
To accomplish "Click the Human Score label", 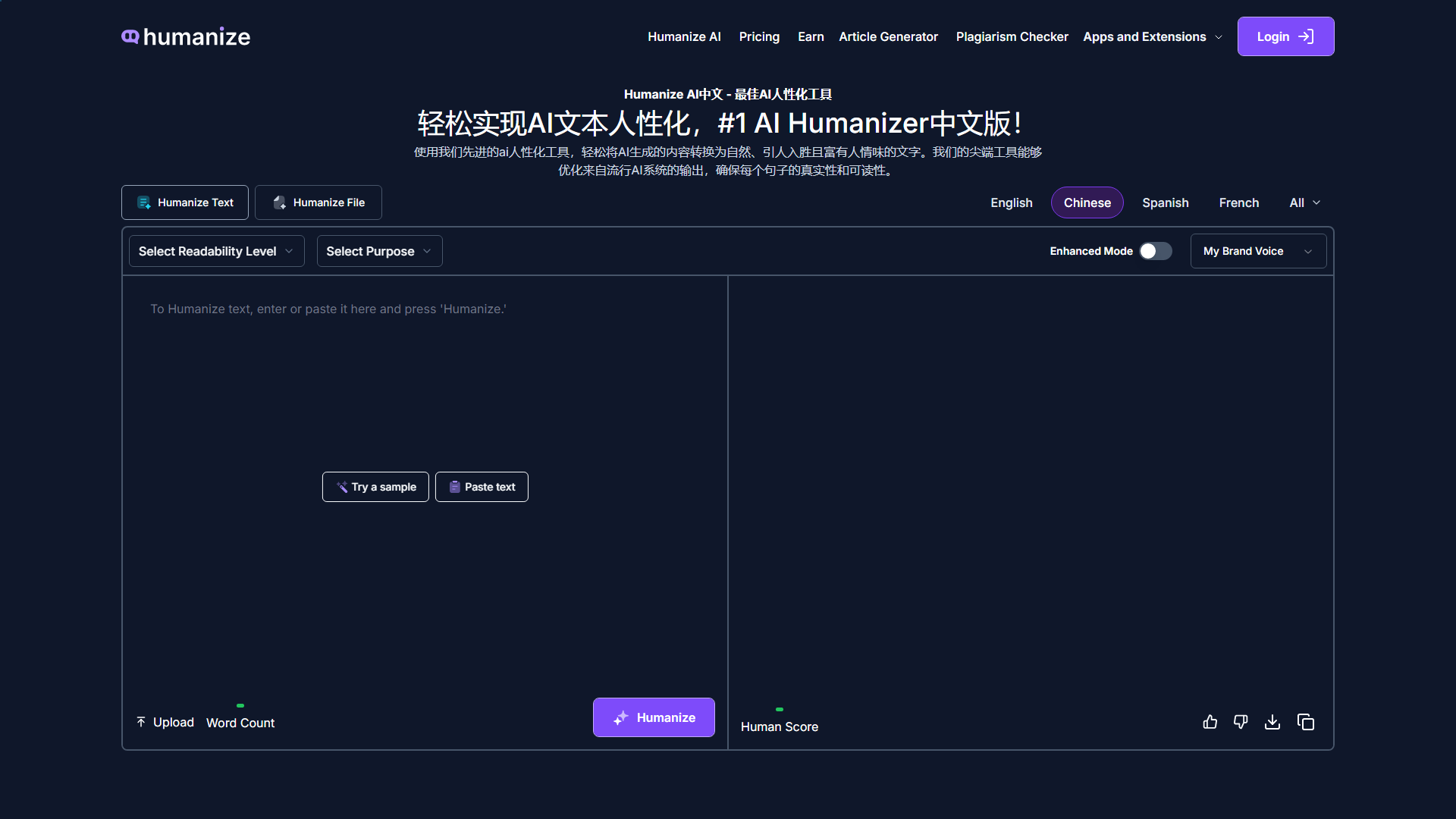I will coord(780,726).
